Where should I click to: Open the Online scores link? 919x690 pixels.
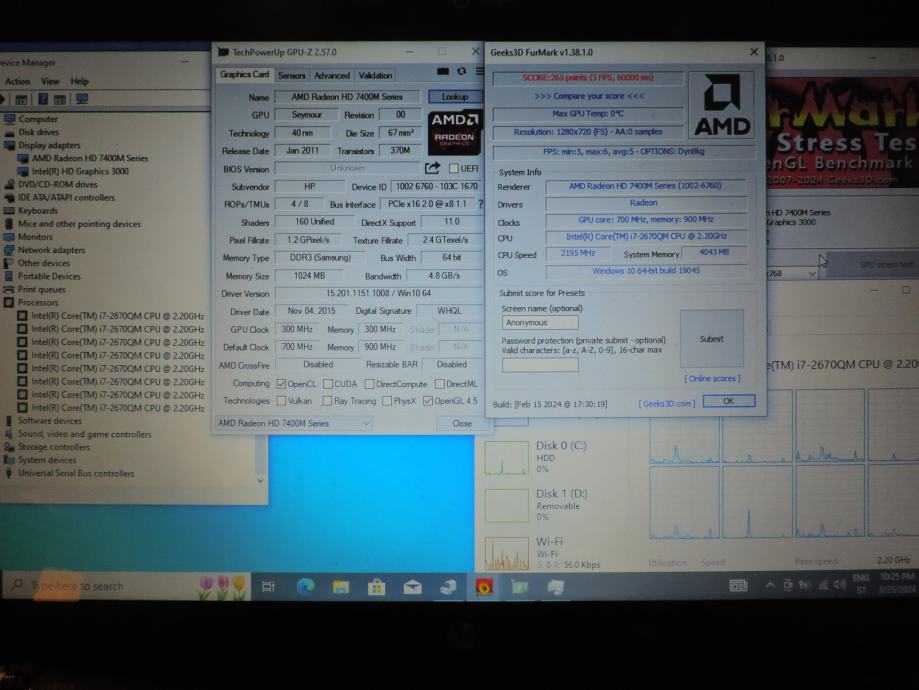point(712,379)
